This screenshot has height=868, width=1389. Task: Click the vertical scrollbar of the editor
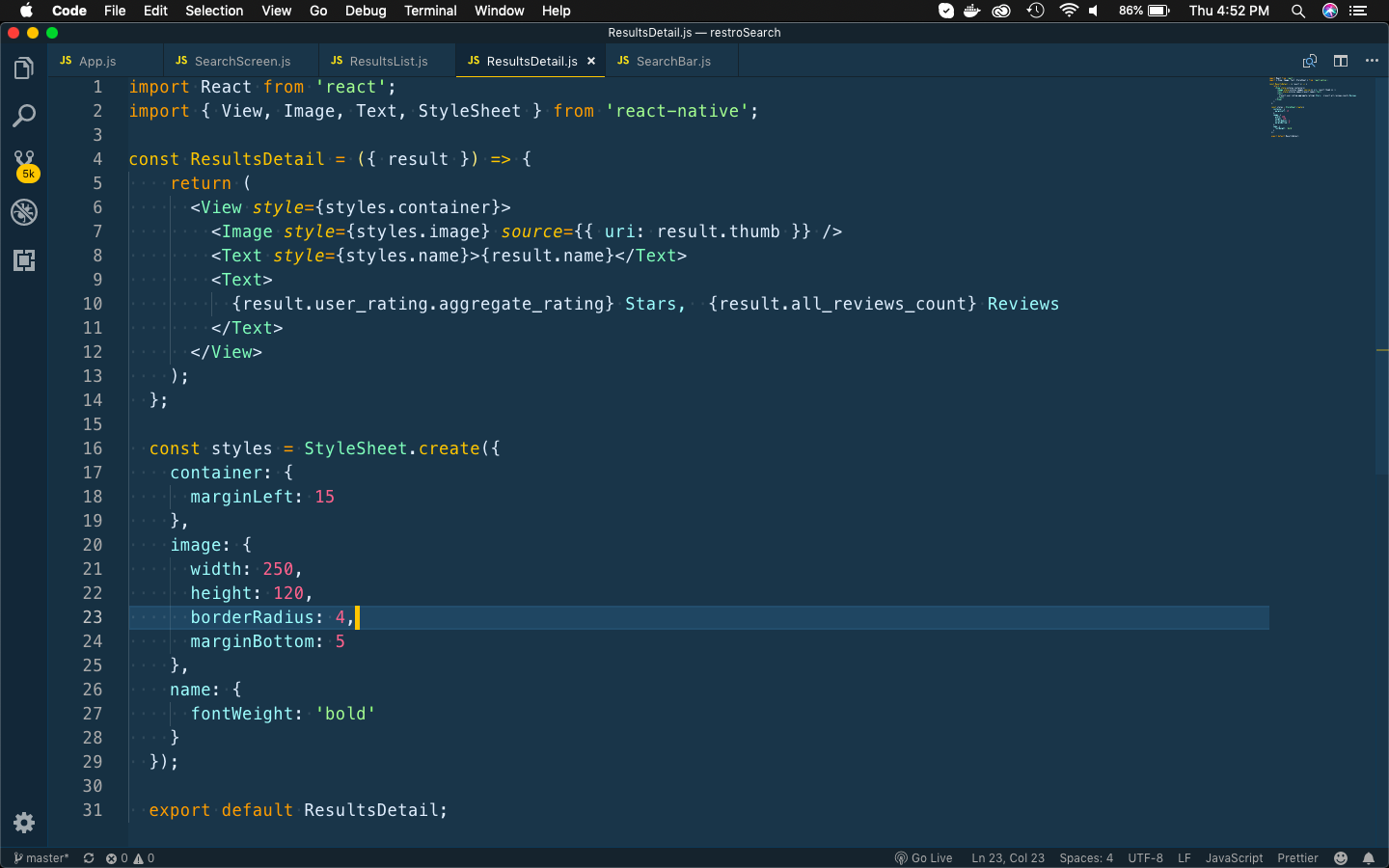[1382, 275]
